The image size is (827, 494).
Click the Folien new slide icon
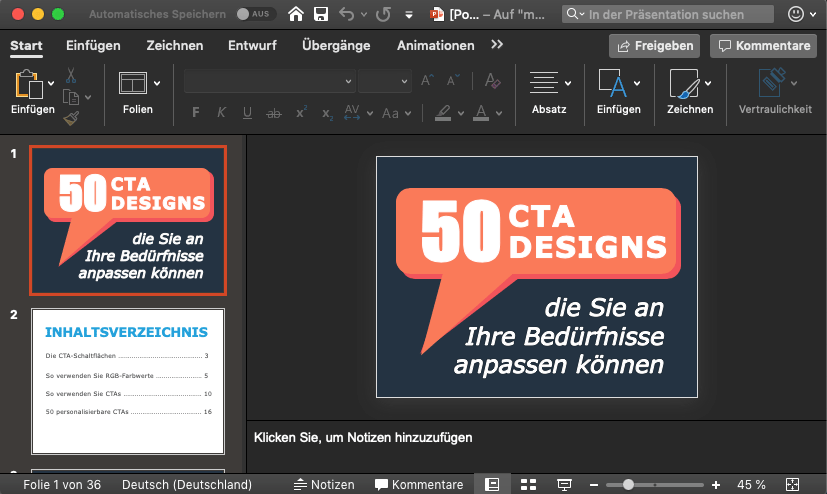(132, 83)
